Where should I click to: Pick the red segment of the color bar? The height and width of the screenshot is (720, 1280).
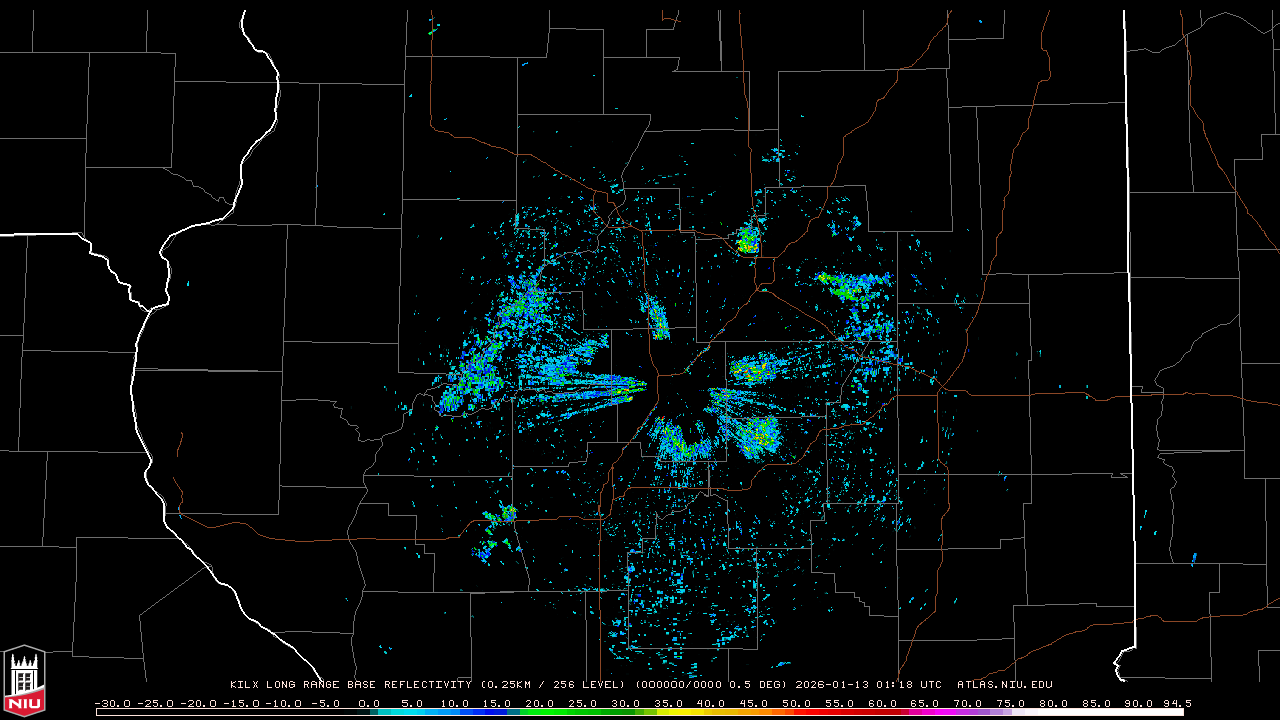coord(830,712)
